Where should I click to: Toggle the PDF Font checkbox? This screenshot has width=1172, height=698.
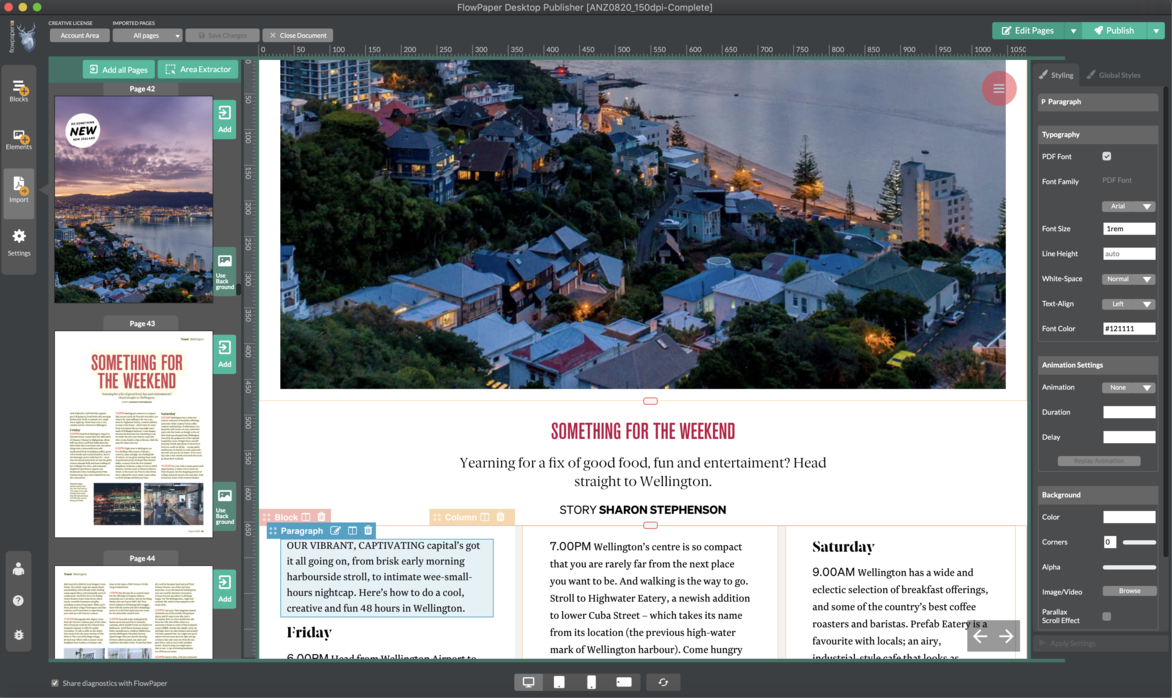pos(1107,157)
